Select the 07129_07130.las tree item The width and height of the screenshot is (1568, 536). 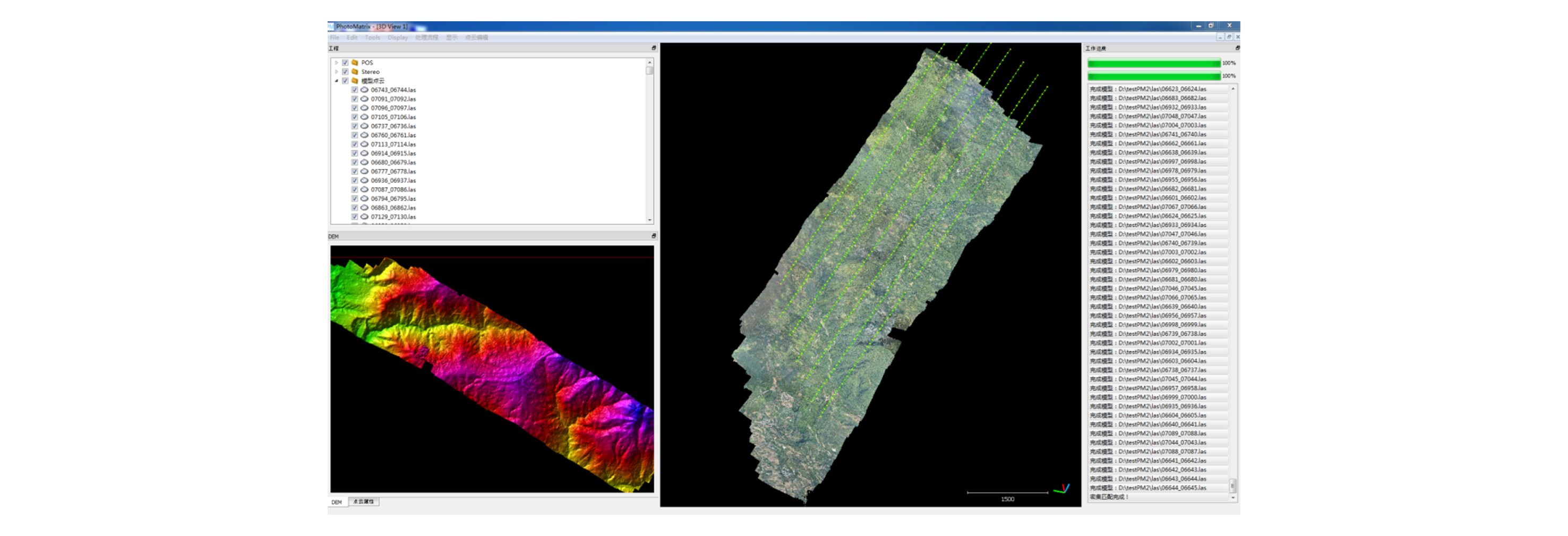pos(393,216)
